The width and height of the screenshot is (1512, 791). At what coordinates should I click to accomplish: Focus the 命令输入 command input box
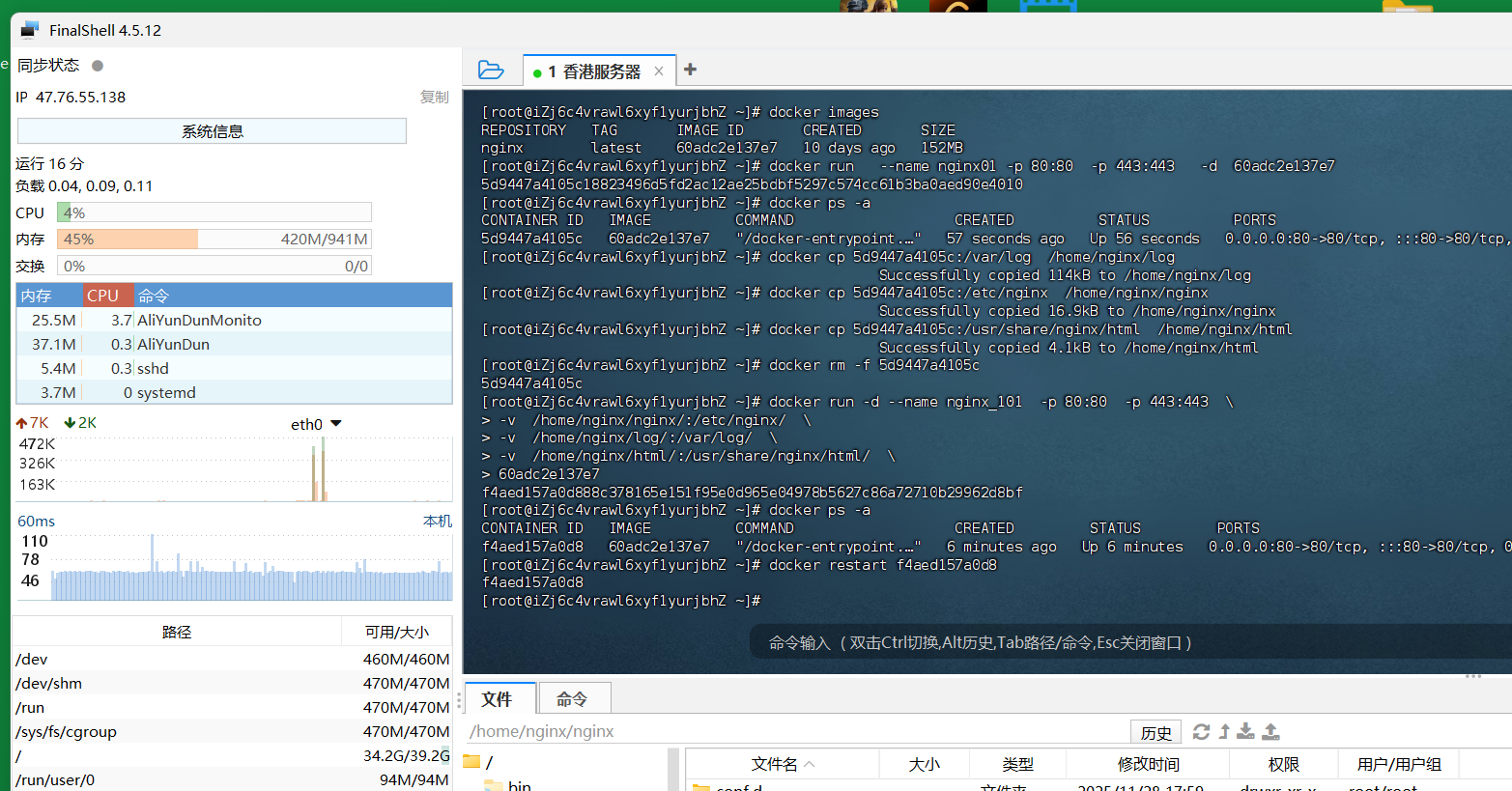980,643
